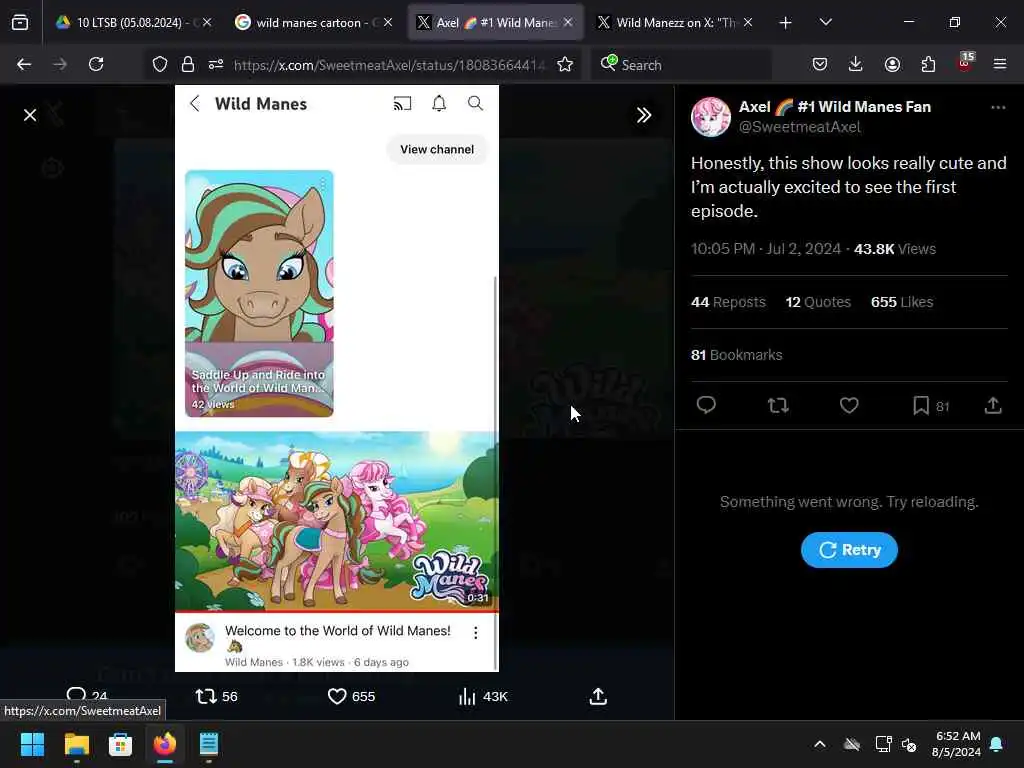
Task: Select the Axel #1 Wild Manes tab
Action: click(x=496, y=23)
